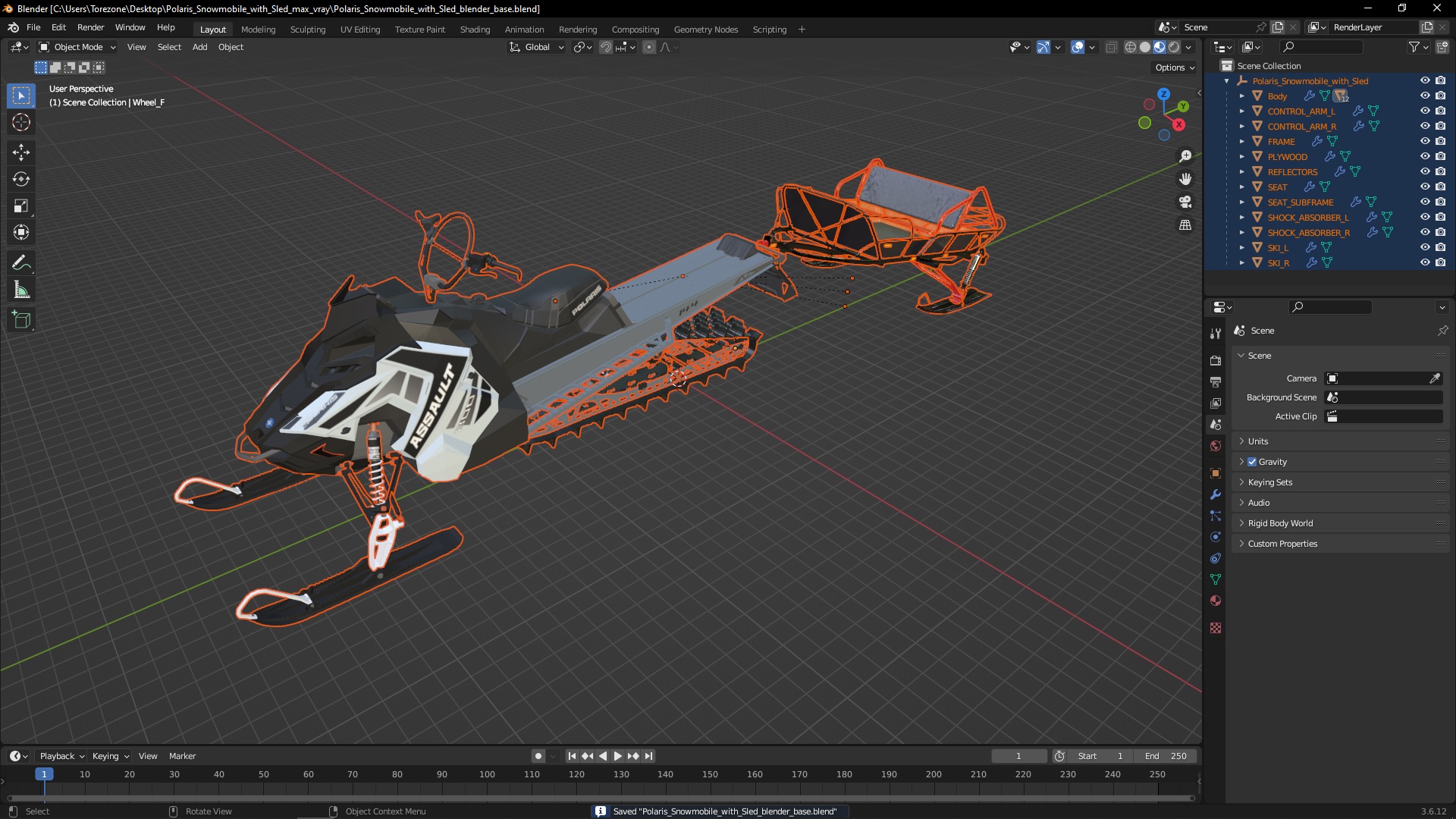Click the pan view hand icon
The height and width of the screenshot is (819, 1456).
pos(1185,179)
